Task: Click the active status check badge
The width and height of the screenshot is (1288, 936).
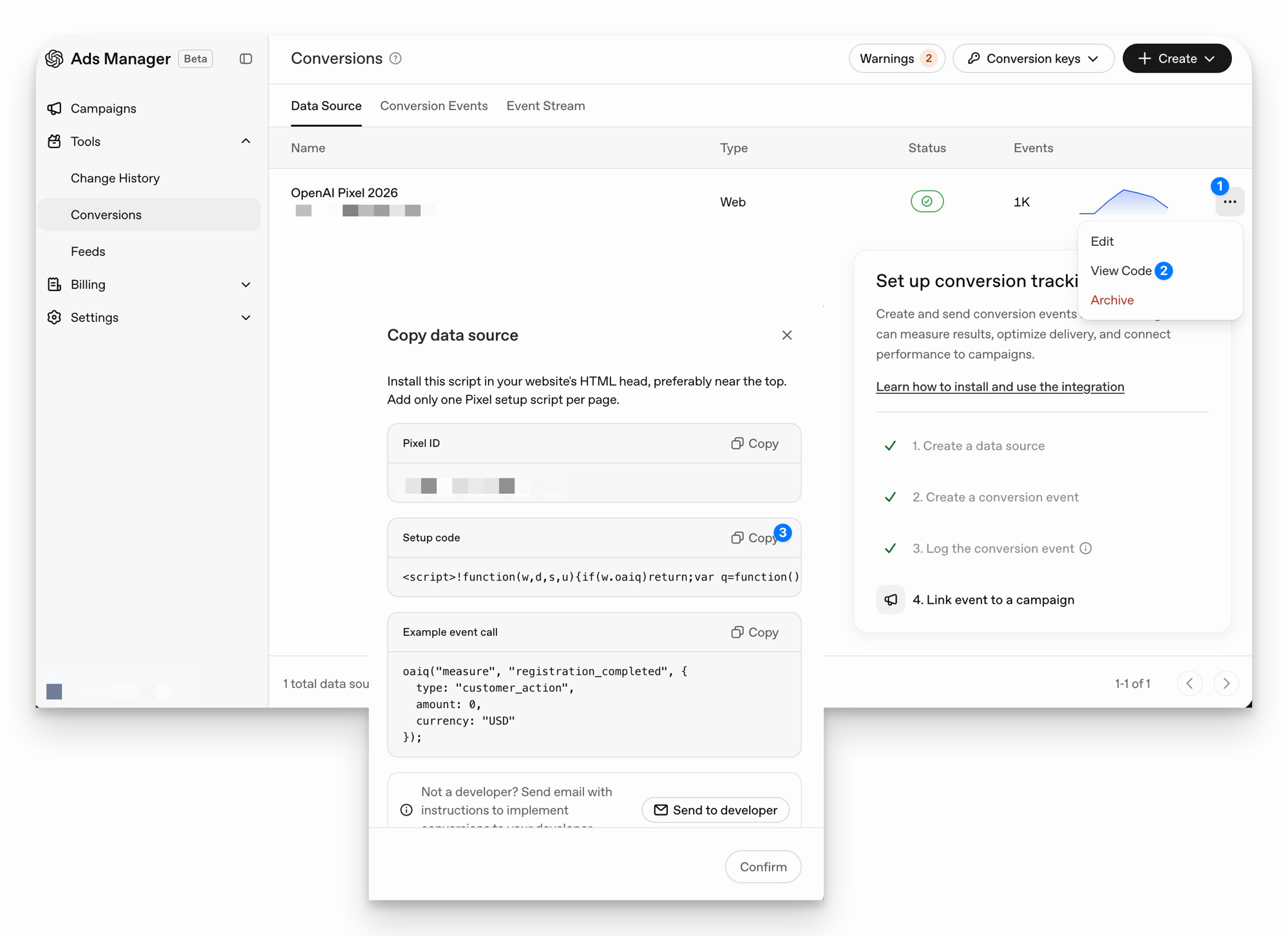Action: pyautogui.click(x=927, y=201)
